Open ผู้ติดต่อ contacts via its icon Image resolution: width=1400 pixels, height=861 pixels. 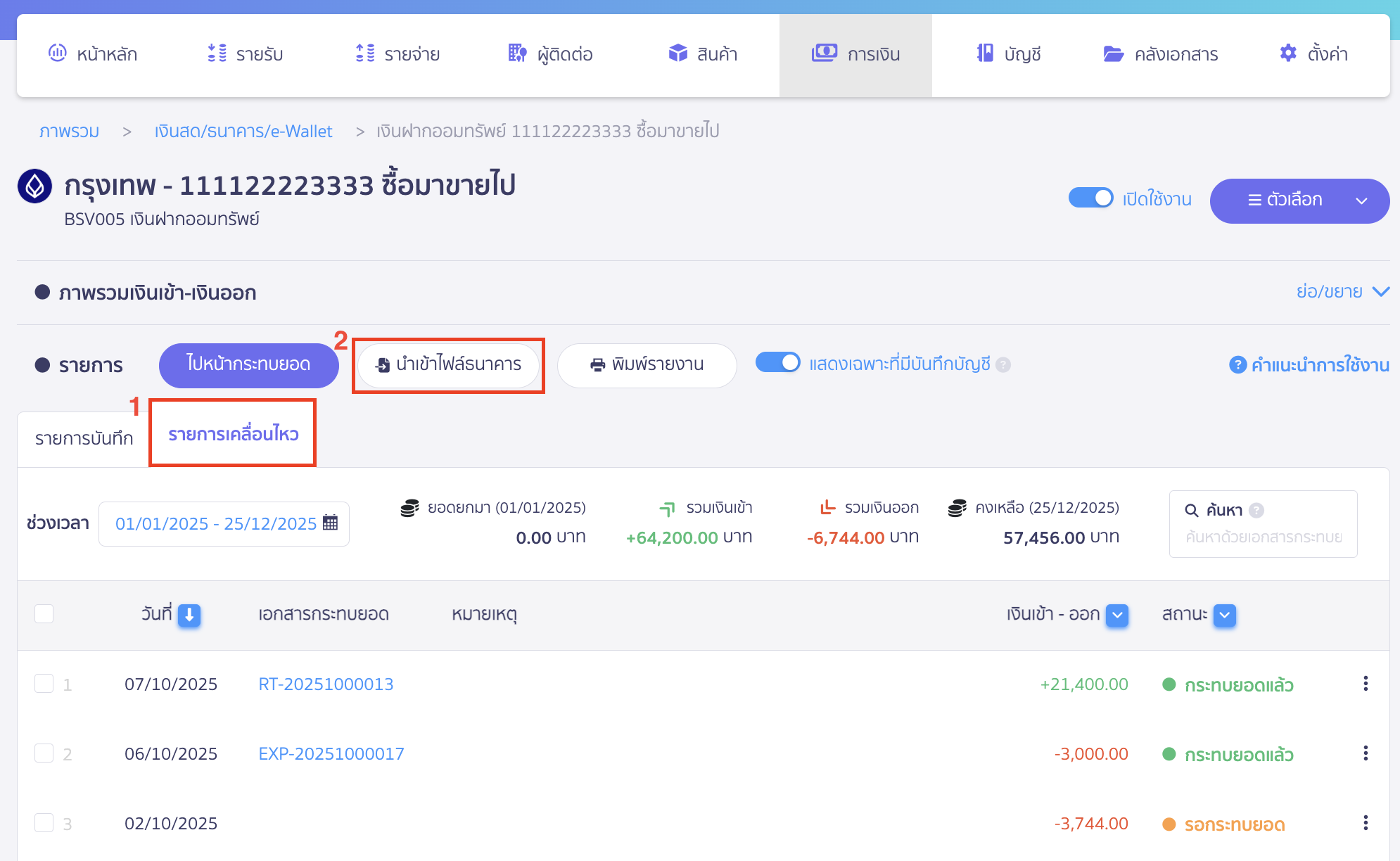(517, 53)
